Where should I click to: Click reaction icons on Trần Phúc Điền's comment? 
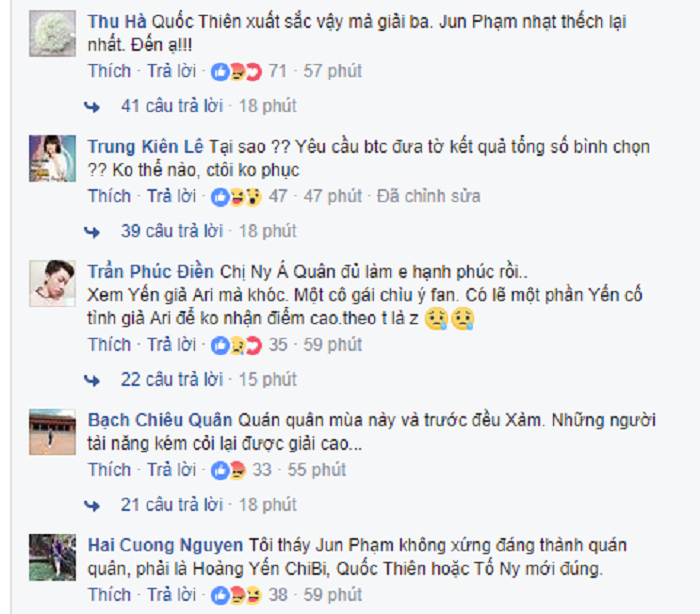tap(237, 345)
